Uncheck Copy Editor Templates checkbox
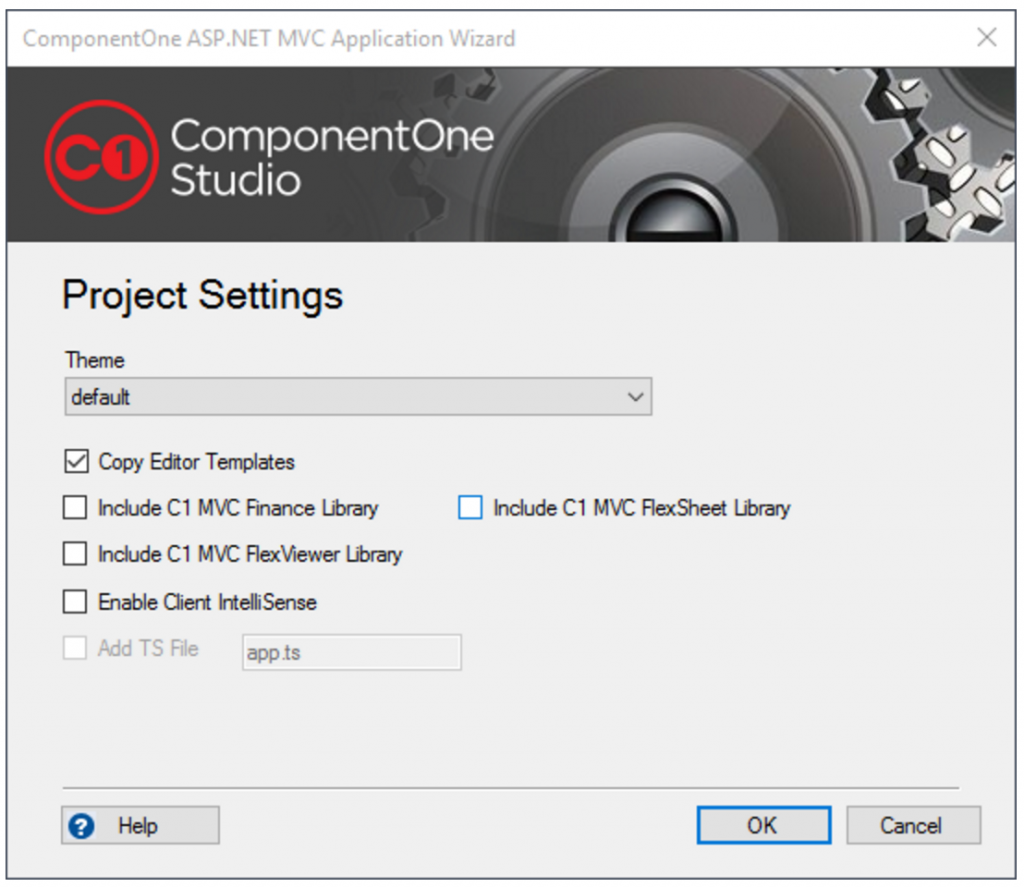Image resolution: width=1024 pixels, height=887 pixels. 76,461
